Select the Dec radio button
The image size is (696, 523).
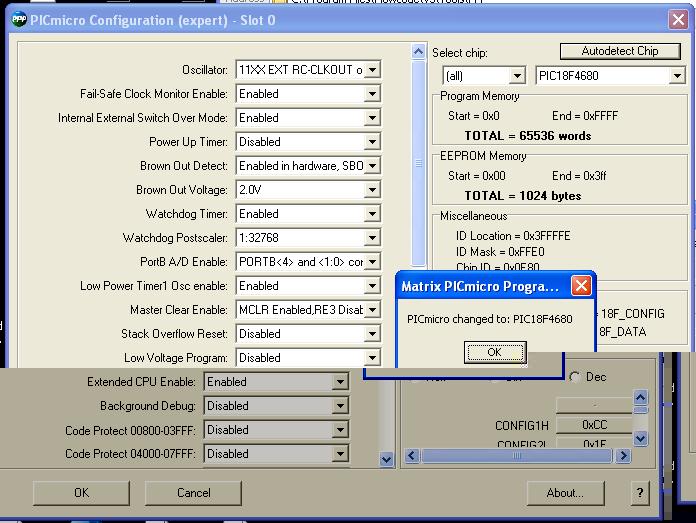575,377
